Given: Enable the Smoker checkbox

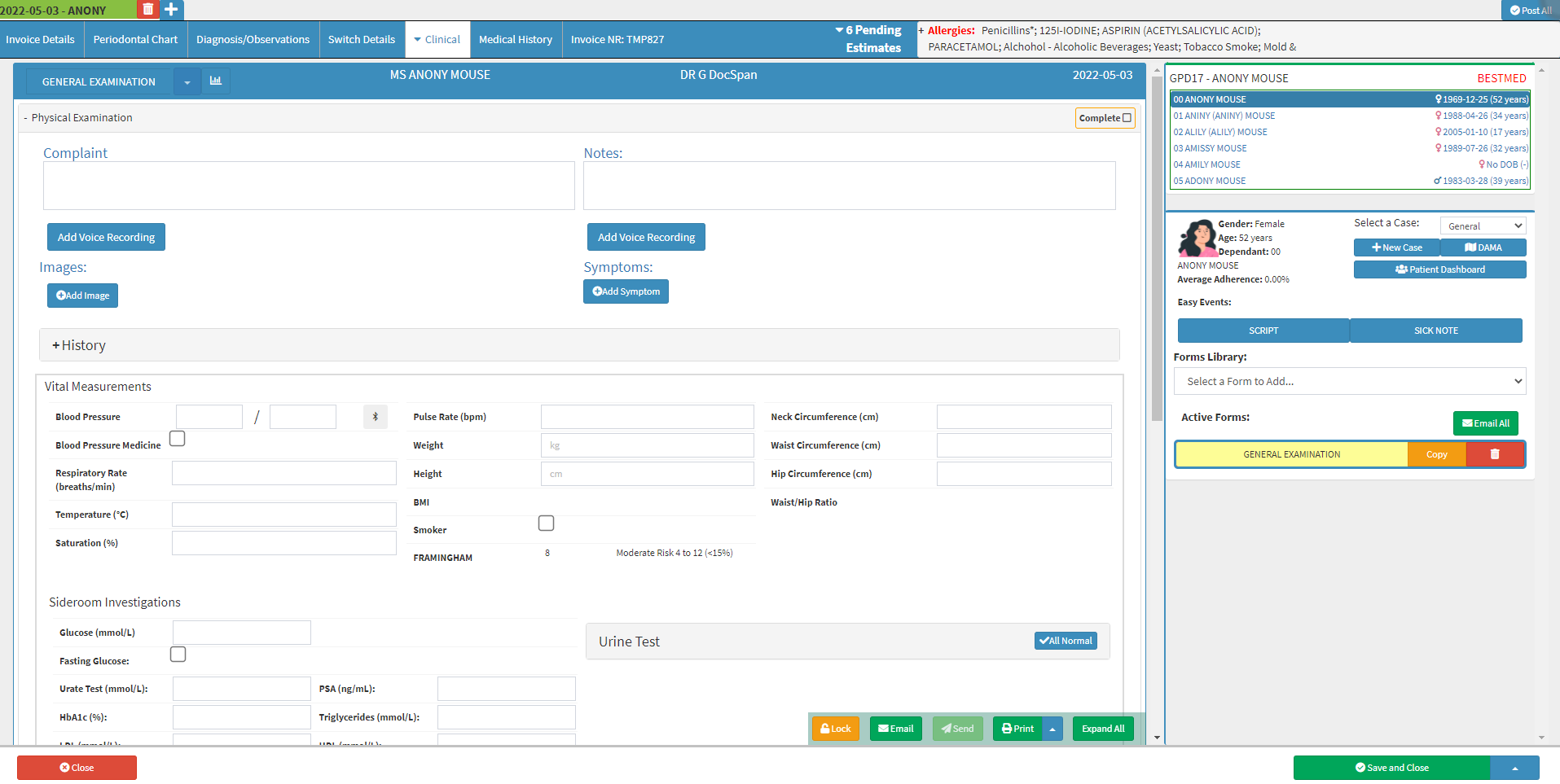Looking at the screenshot, I should tap(546, 523).
